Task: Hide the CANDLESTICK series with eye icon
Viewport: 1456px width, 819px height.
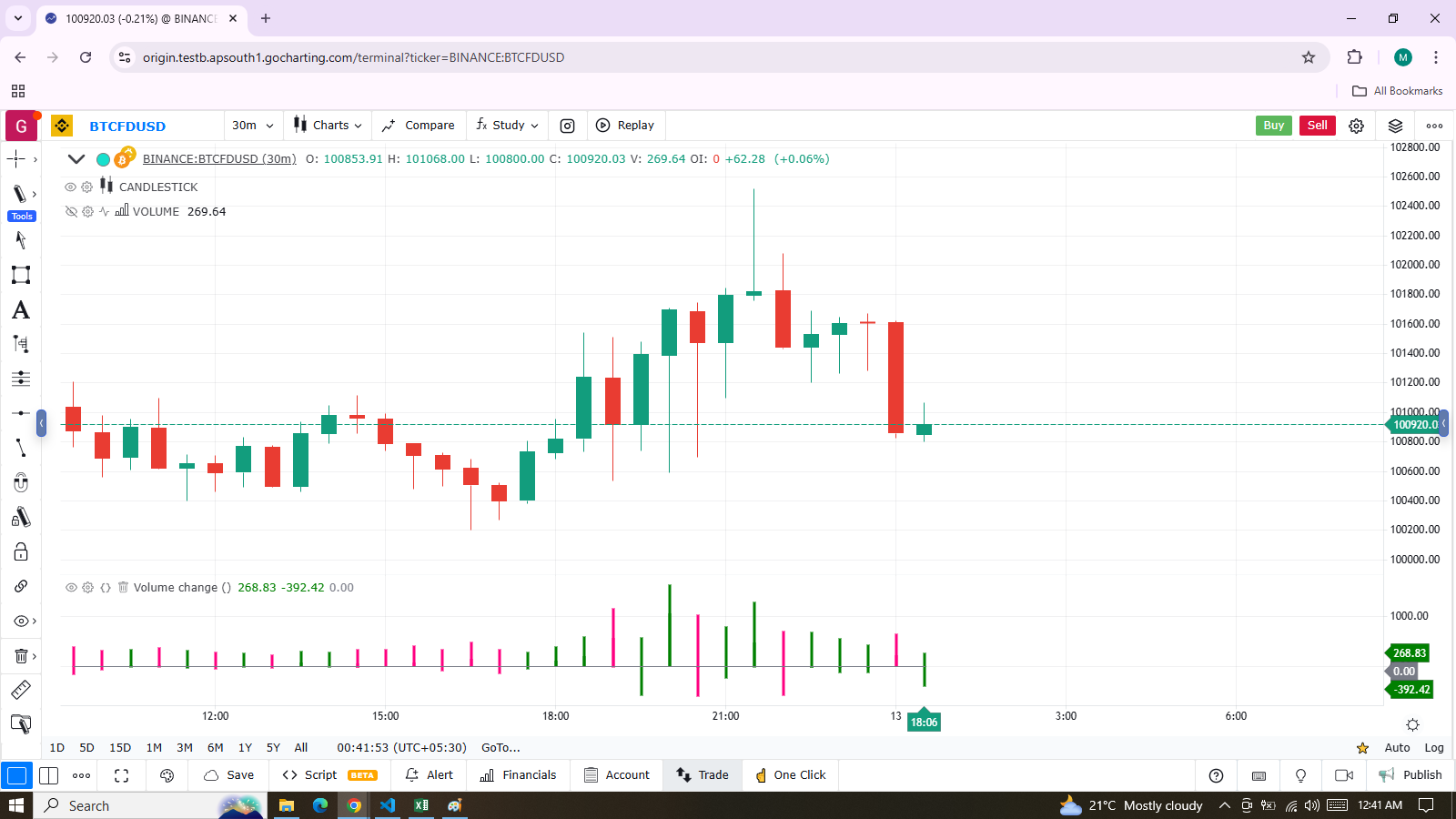Action: pyautogui.click(x=70, y=187)
